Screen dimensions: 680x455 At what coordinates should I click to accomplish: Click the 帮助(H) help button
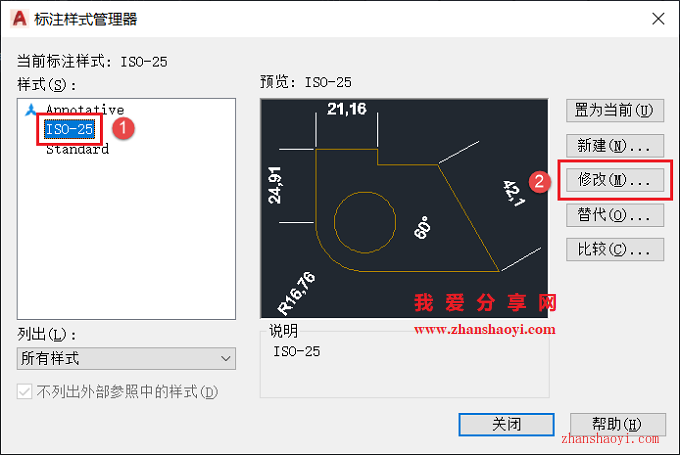click(618, 424)
